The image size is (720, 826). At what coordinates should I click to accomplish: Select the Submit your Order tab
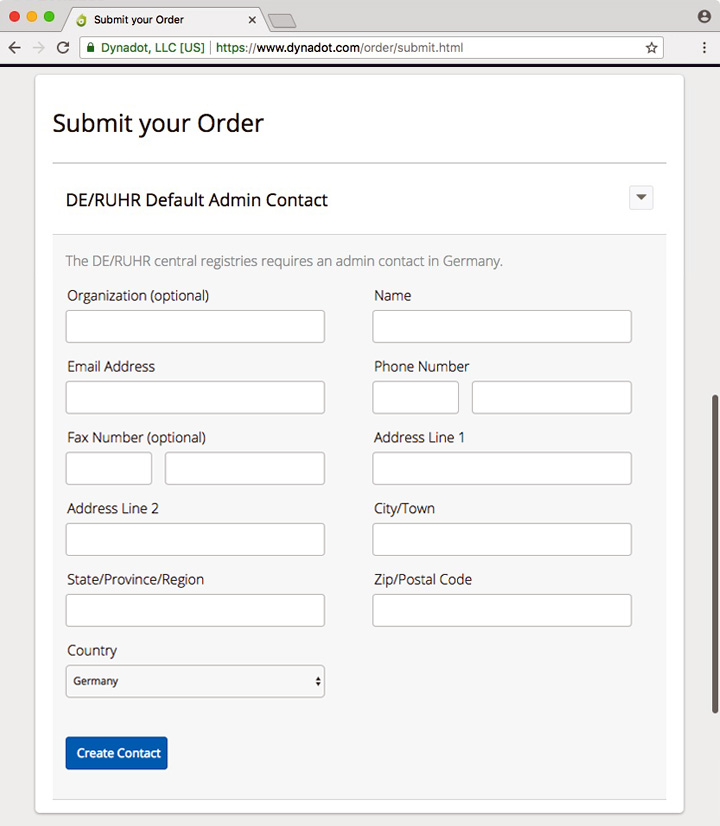[x=160, y=20]
